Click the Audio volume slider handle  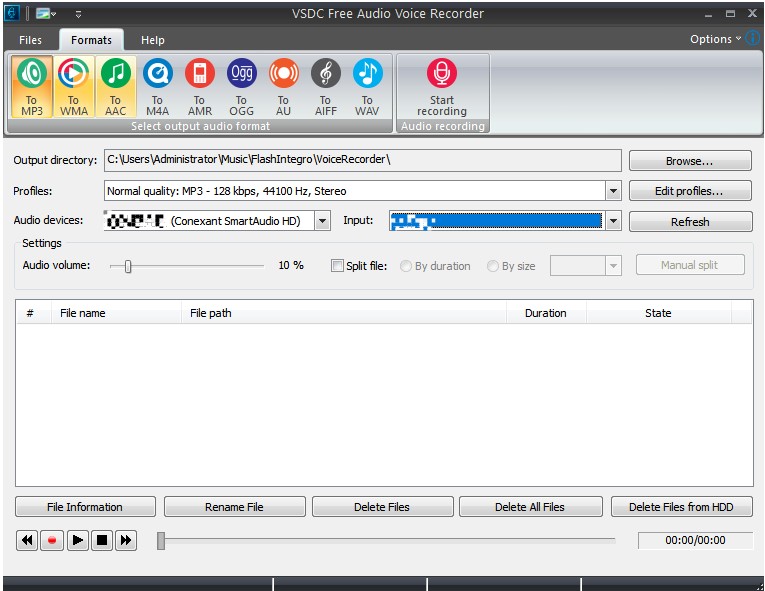pyautogui.click(x=128, y=266)
